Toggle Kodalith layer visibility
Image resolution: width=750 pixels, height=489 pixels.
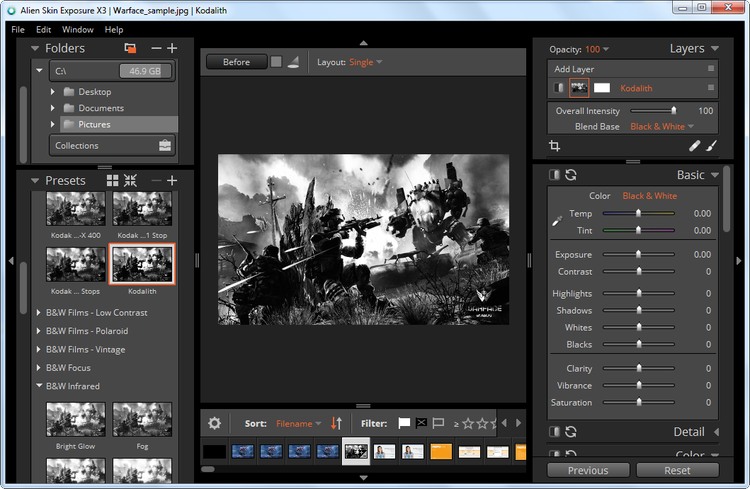coord(557,88)
